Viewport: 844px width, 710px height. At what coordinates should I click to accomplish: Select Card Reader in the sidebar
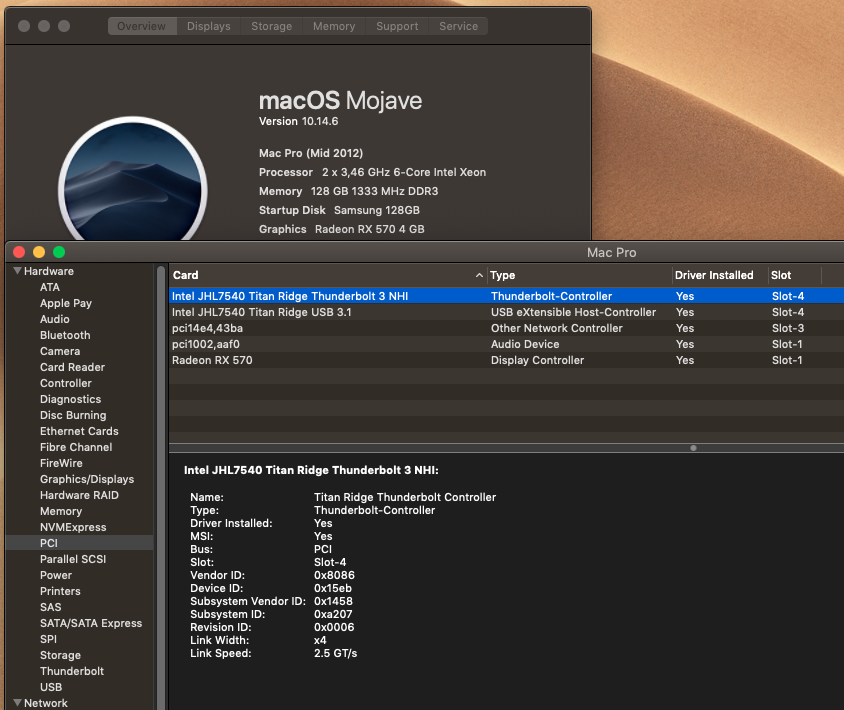tap(72, 367)
